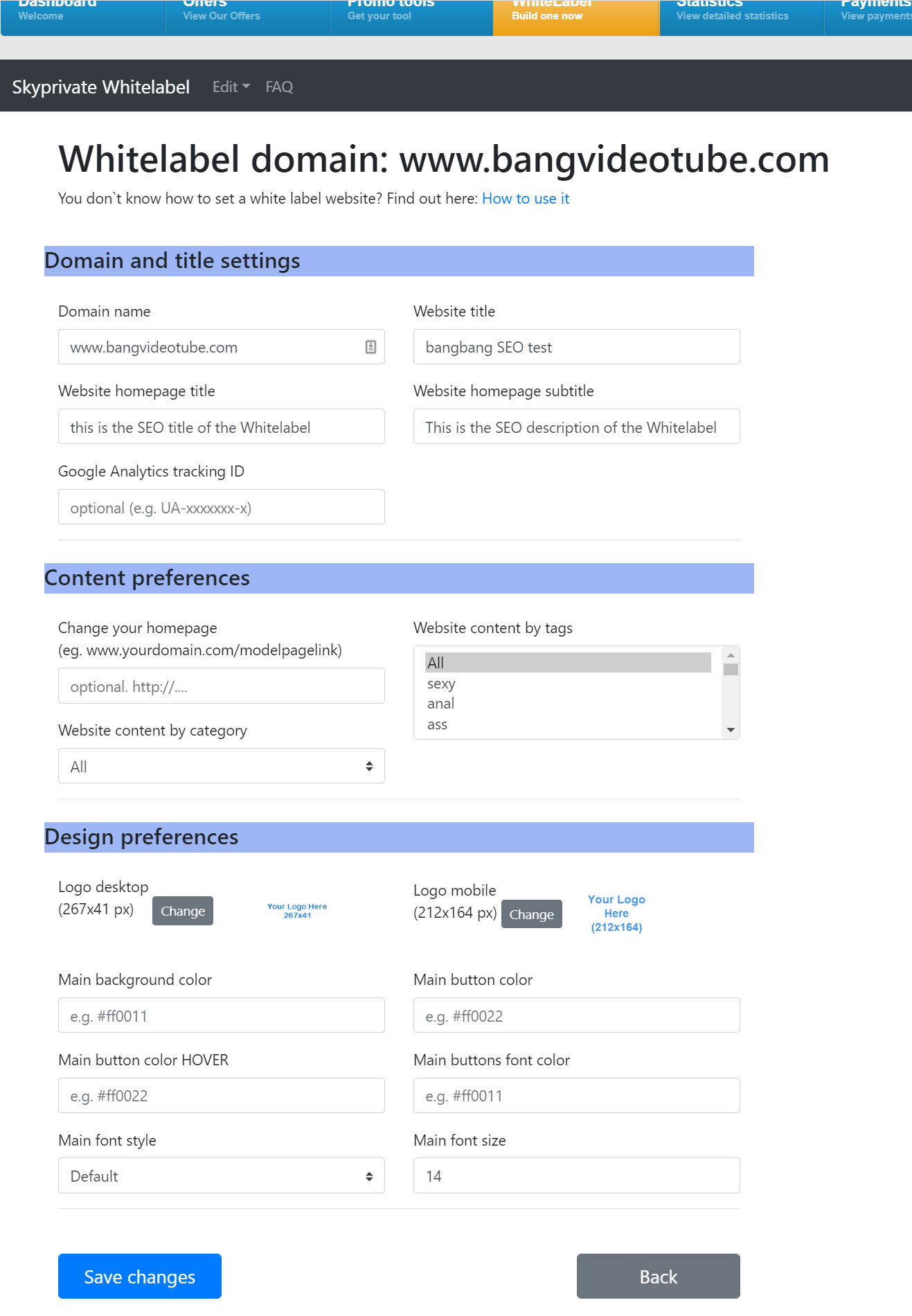
Task: Open the Payments tab
Action: 868,17
